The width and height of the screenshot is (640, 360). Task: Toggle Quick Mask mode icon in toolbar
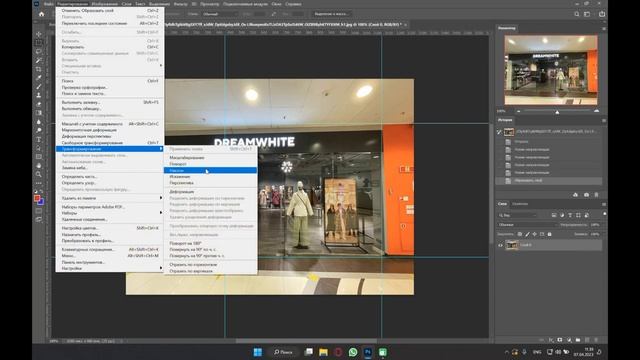39,211
